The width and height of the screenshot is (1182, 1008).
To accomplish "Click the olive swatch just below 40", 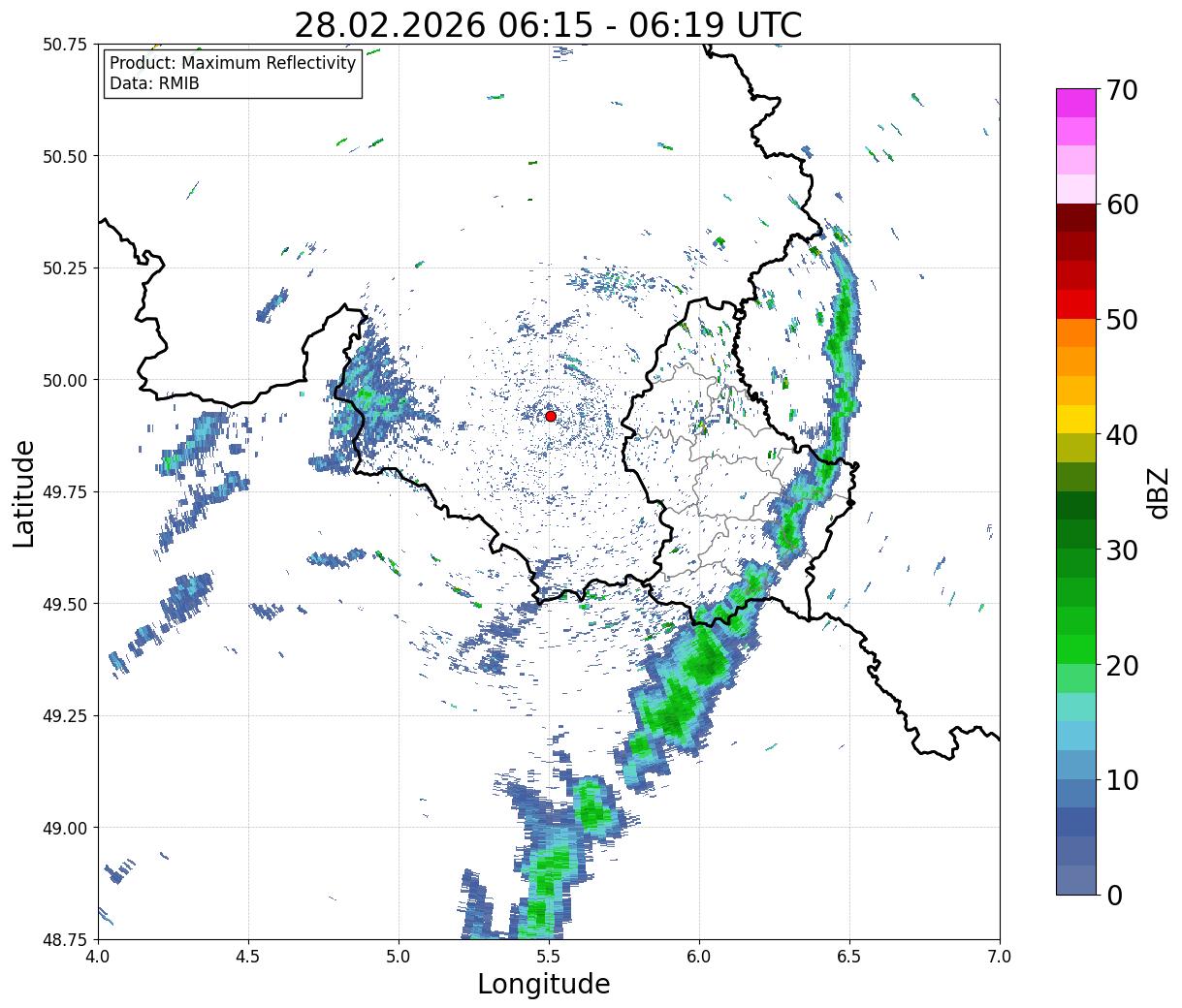I will (1076, 449).
